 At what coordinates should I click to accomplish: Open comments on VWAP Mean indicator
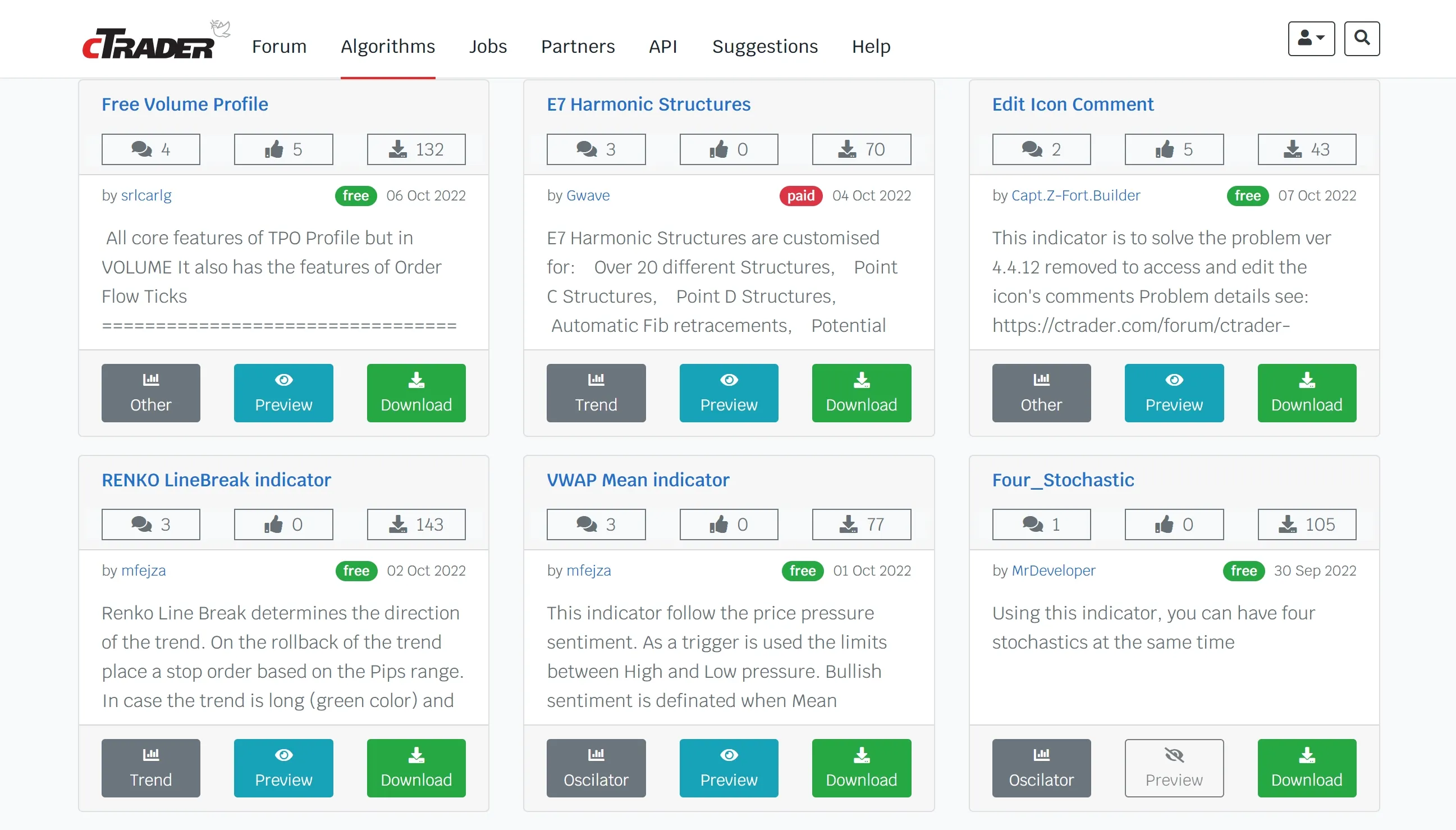596,525
